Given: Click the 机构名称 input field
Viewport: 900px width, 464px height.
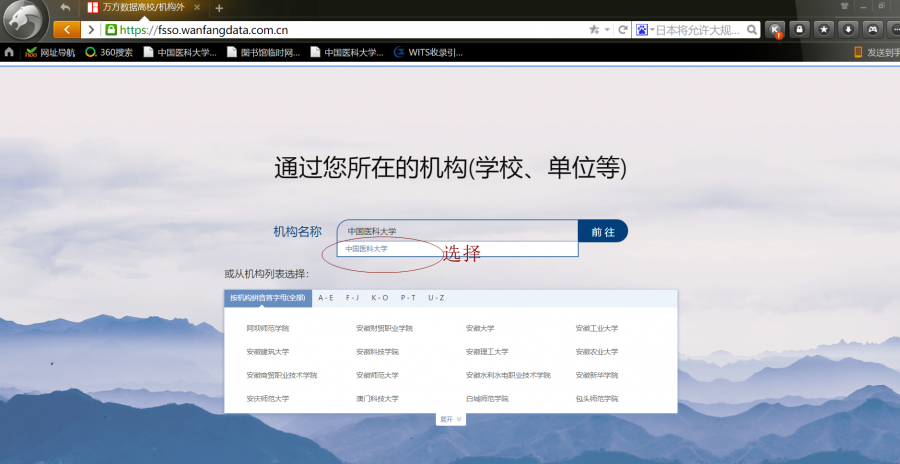Looking at the screenshot, I should coord(457,231).
